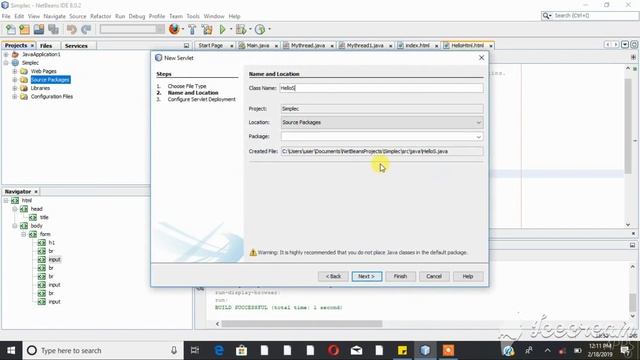Click the microphone icon in taskbar search
The image size is (640, 360).
click(x=174, y=350)
